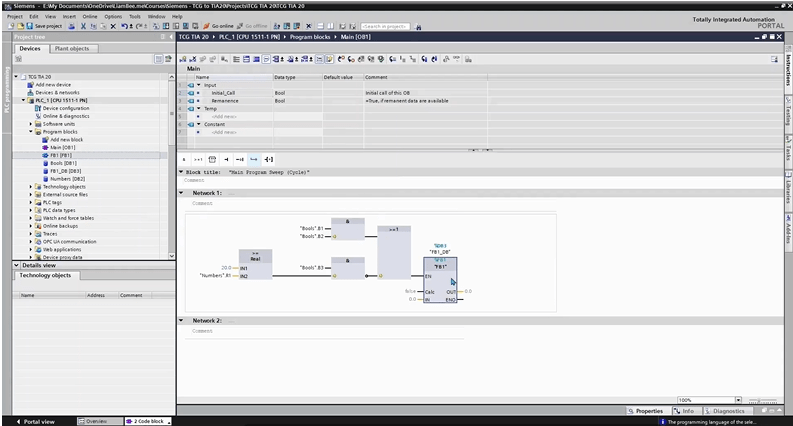Viewport: 793px width, 426px height.
Task: Open Device configuration for PLC_1
Action: 64,108
